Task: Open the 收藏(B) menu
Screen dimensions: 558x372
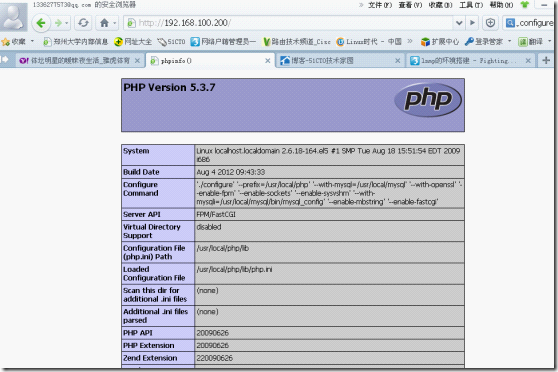Action: pyautogui.click(x=441, y=5)
